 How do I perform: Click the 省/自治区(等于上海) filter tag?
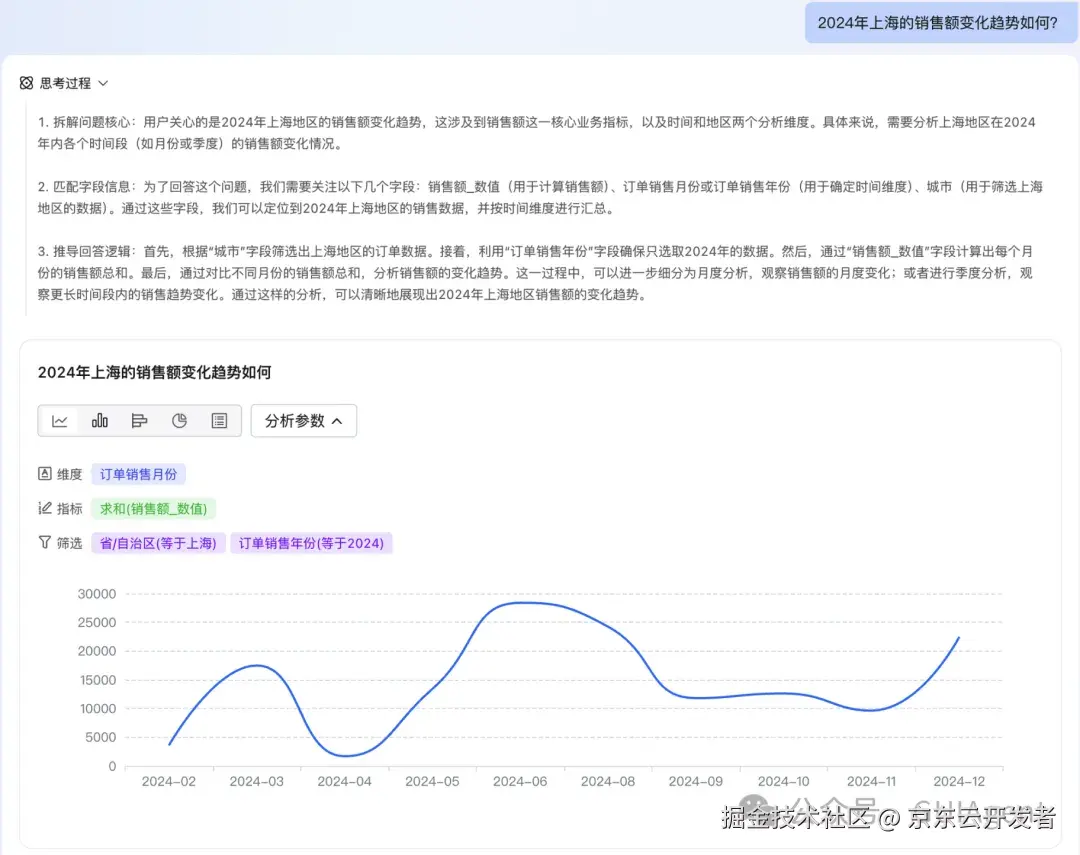157,542
